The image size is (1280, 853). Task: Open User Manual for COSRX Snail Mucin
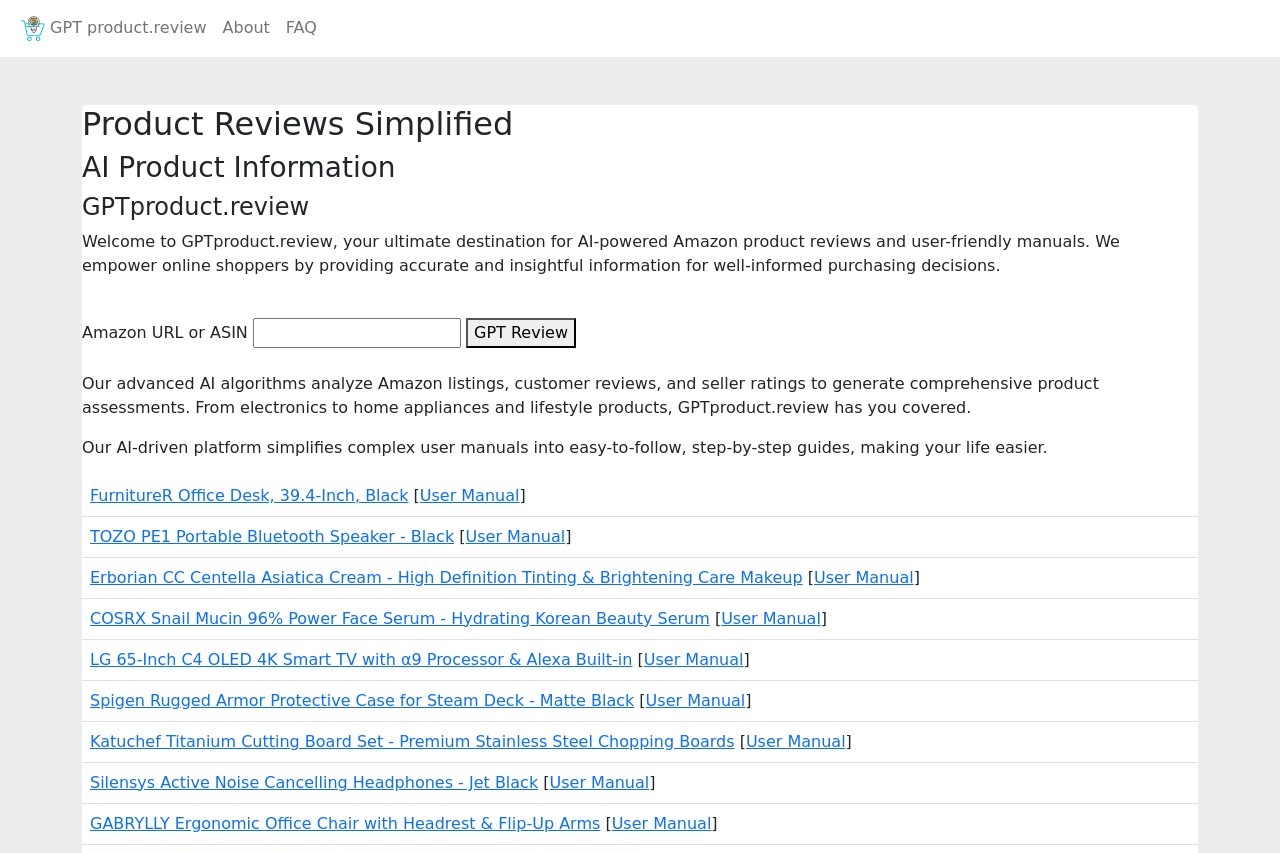pyautogui.click(x=771, y=619)
